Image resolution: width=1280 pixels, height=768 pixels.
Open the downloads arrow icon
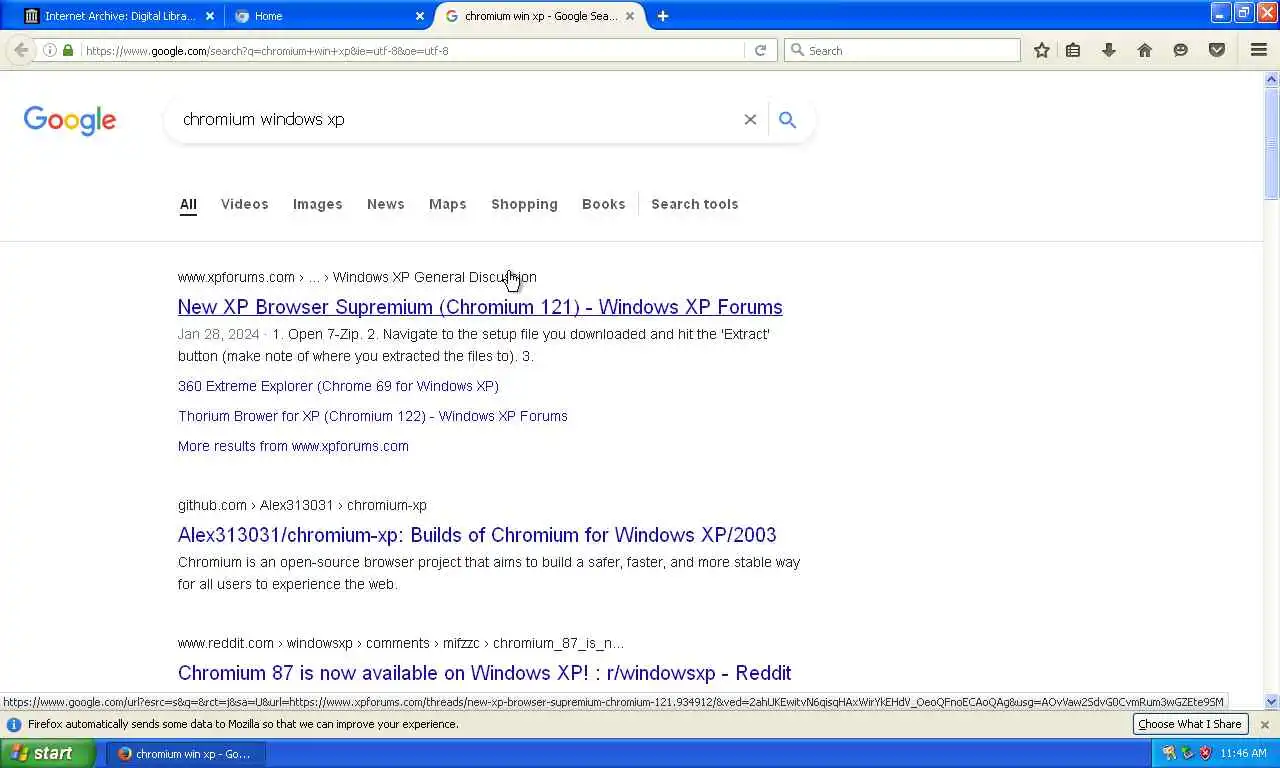pyautogui.click(x=1109, y=50)
